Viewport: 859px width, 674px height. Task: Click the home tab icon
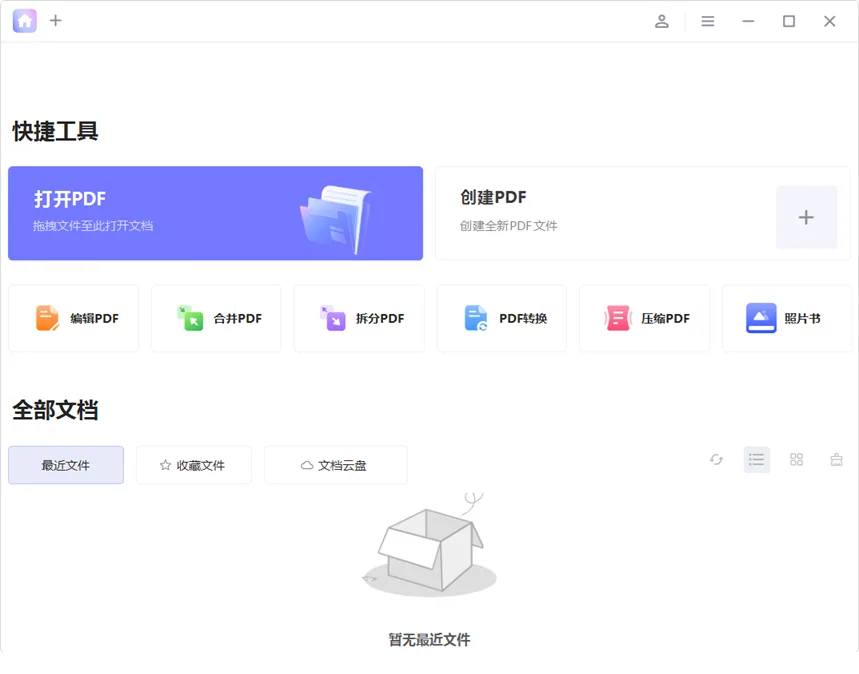point(25,21)
